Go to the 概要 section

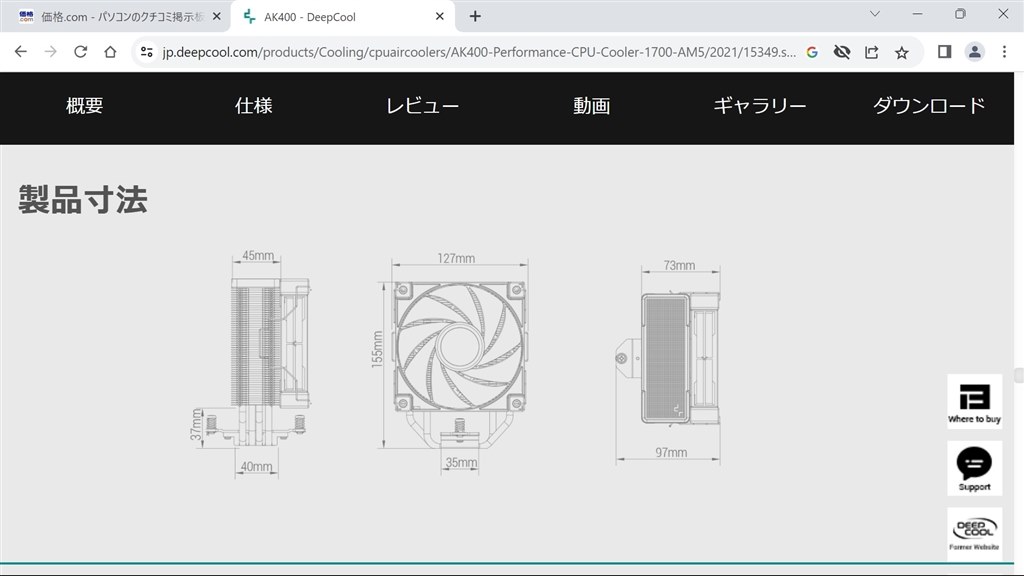click(x=84, y=106)
